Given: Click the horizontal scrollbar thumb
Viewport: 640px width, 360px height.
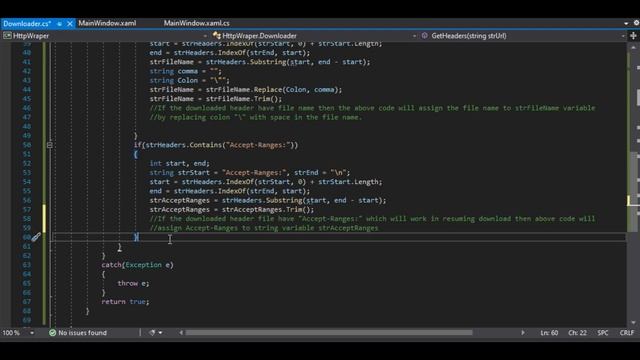Looking at the screenshot, I should tap(329, 333).
